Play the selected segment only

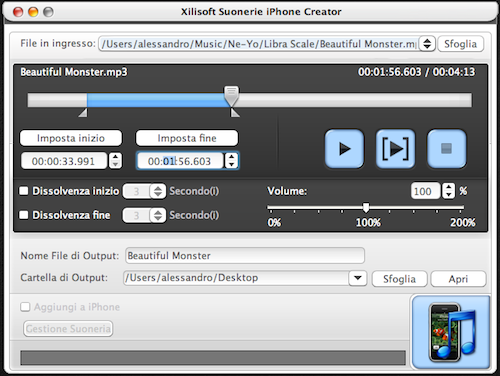point(395,149)
